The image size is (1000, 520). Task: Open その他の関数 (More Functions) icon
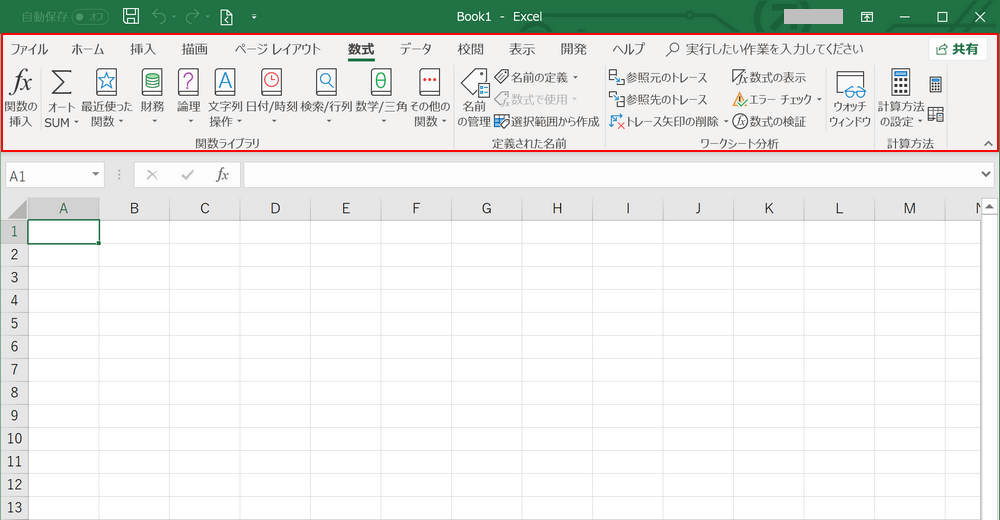pos(430,82)
